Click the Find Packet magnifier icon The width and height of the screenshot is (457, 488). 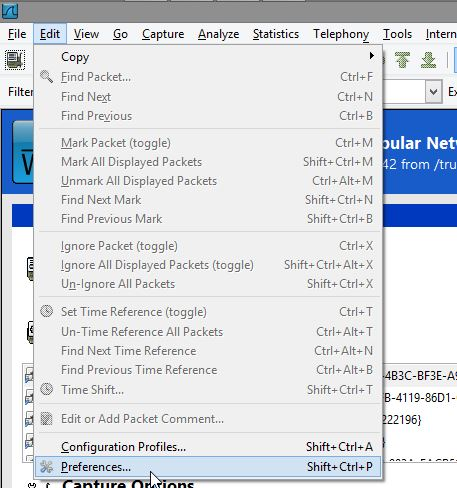click(x=46, y=77)
